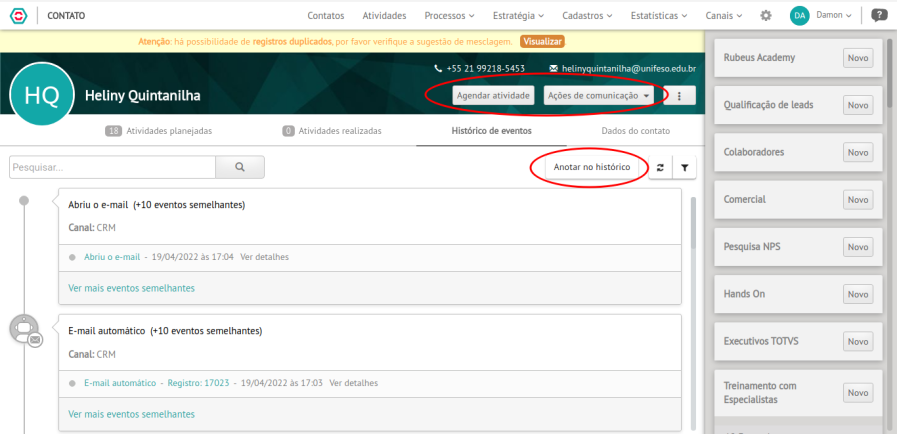Click the helinyquintanilha@unifeso.edu.br email address
The image size is (897, 434).
[629, 69]
